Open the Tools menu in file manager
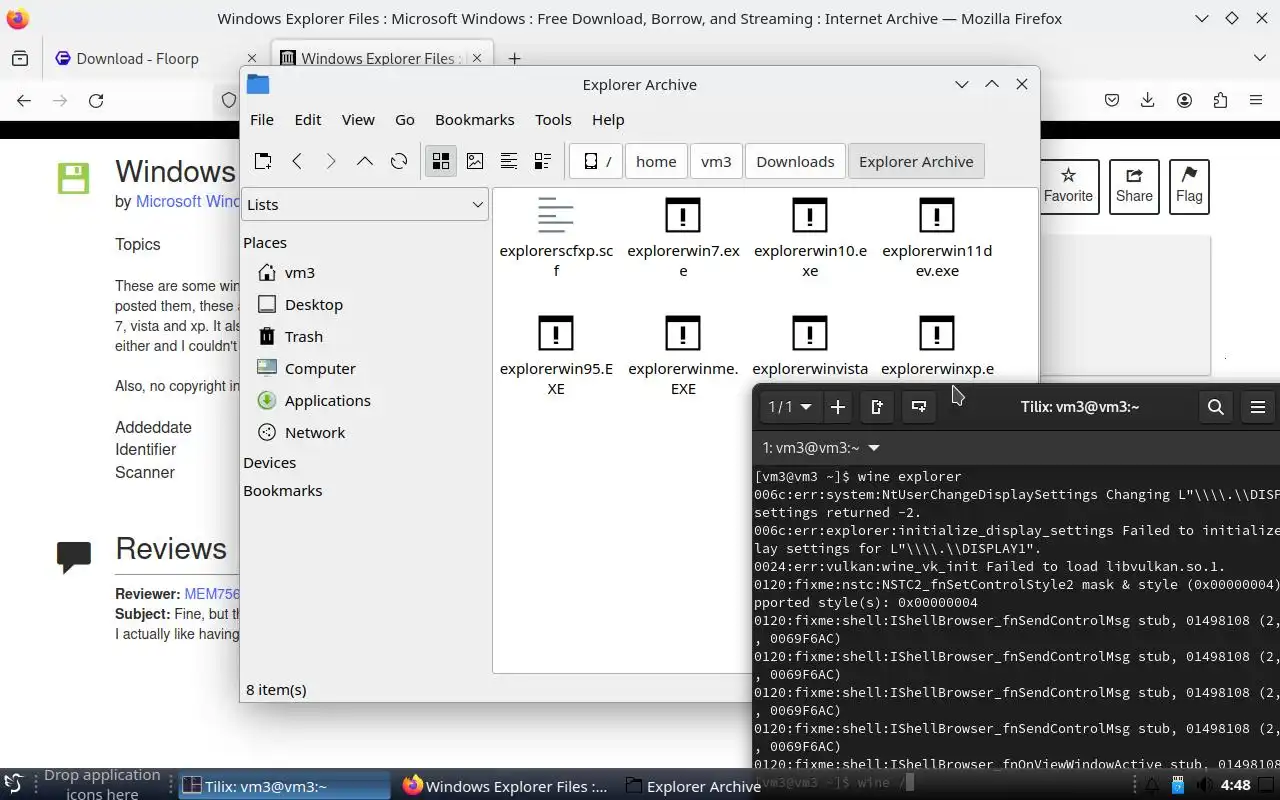Screen dimensions: 1280x800 point(553,119)
